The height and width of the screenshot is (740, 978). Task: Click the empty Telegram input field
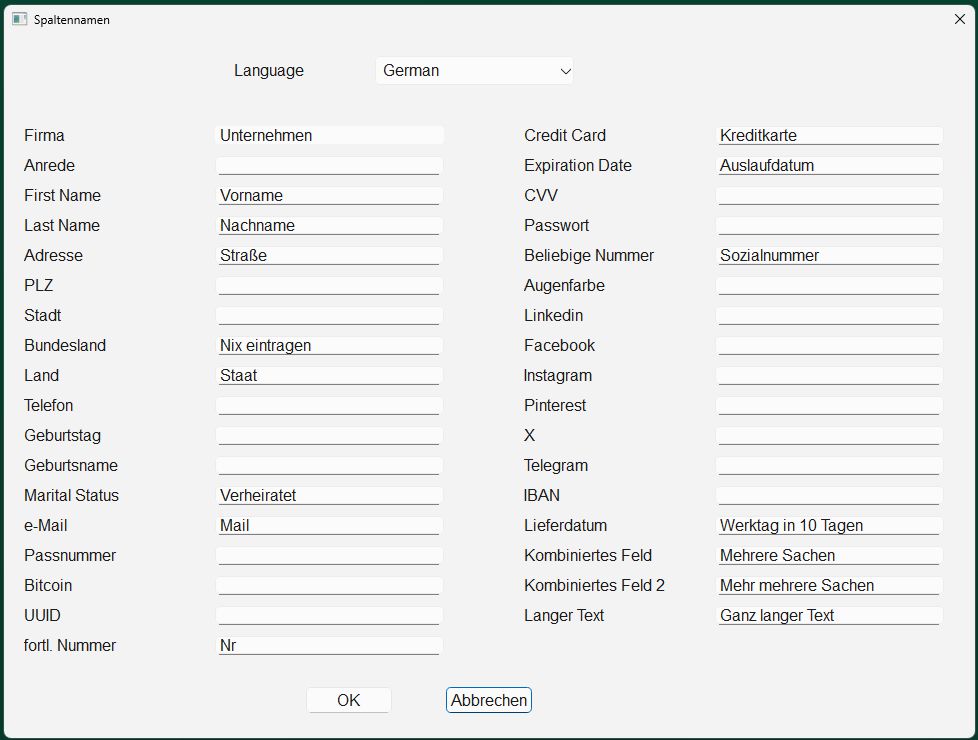(x=829, y=465)
